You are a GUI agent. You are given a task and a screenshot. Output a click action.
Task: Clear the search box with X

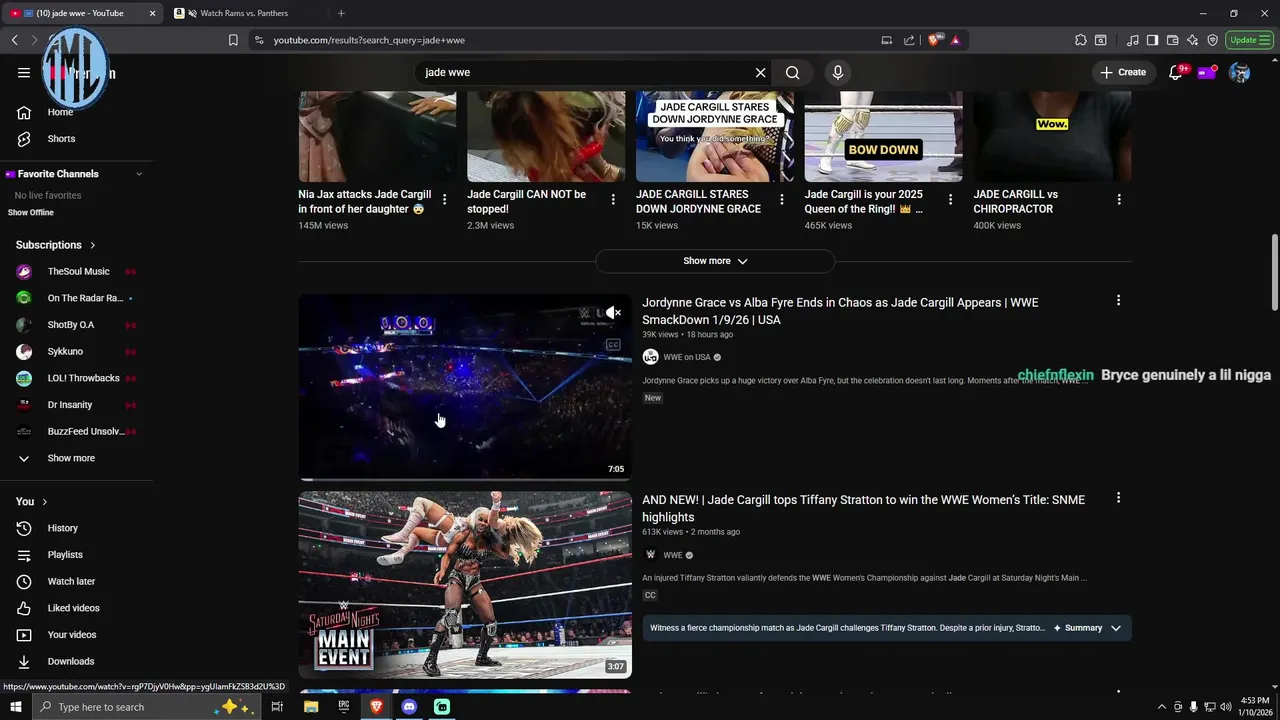tap(760, 72)
